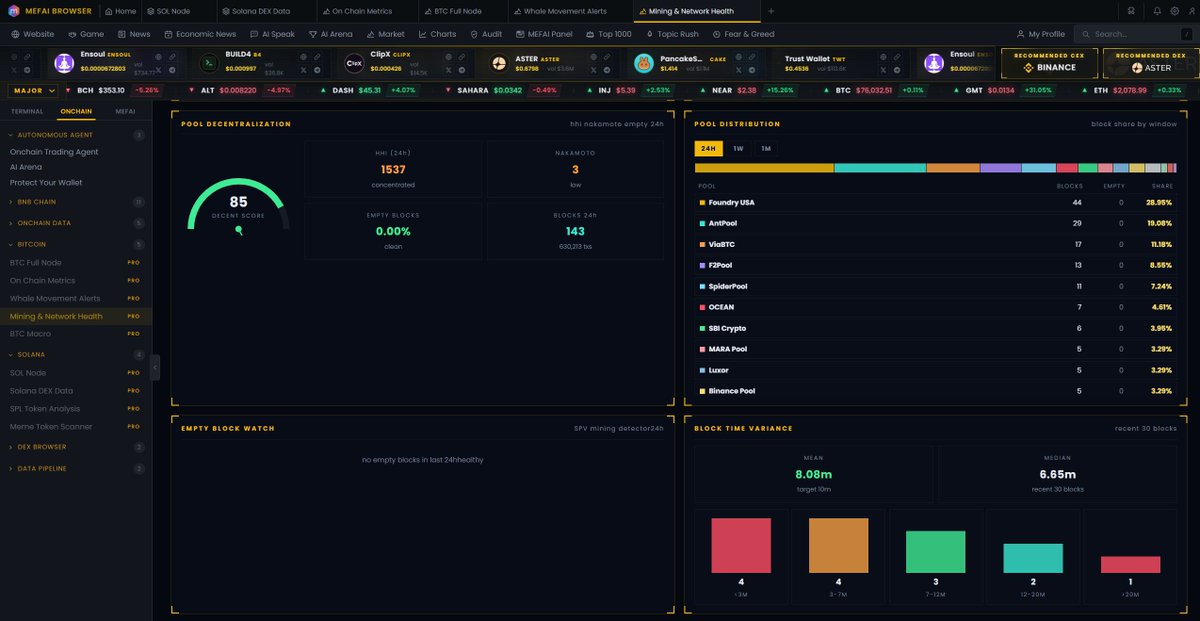Click the AntPool teal distribution bar segment
Viewport: 1200px width, 621px height.
(880, 168)
